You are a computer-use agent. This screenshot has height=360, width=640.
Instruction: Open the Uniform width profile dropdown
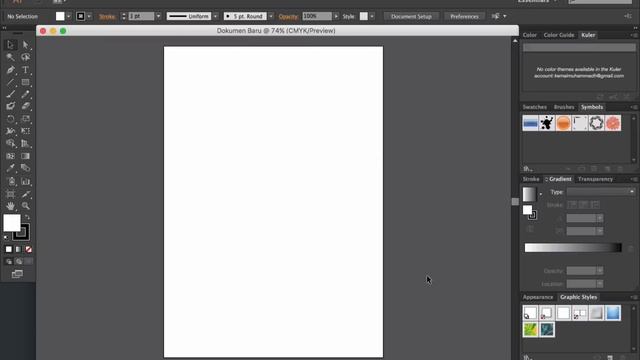click(x=216, y=16)
